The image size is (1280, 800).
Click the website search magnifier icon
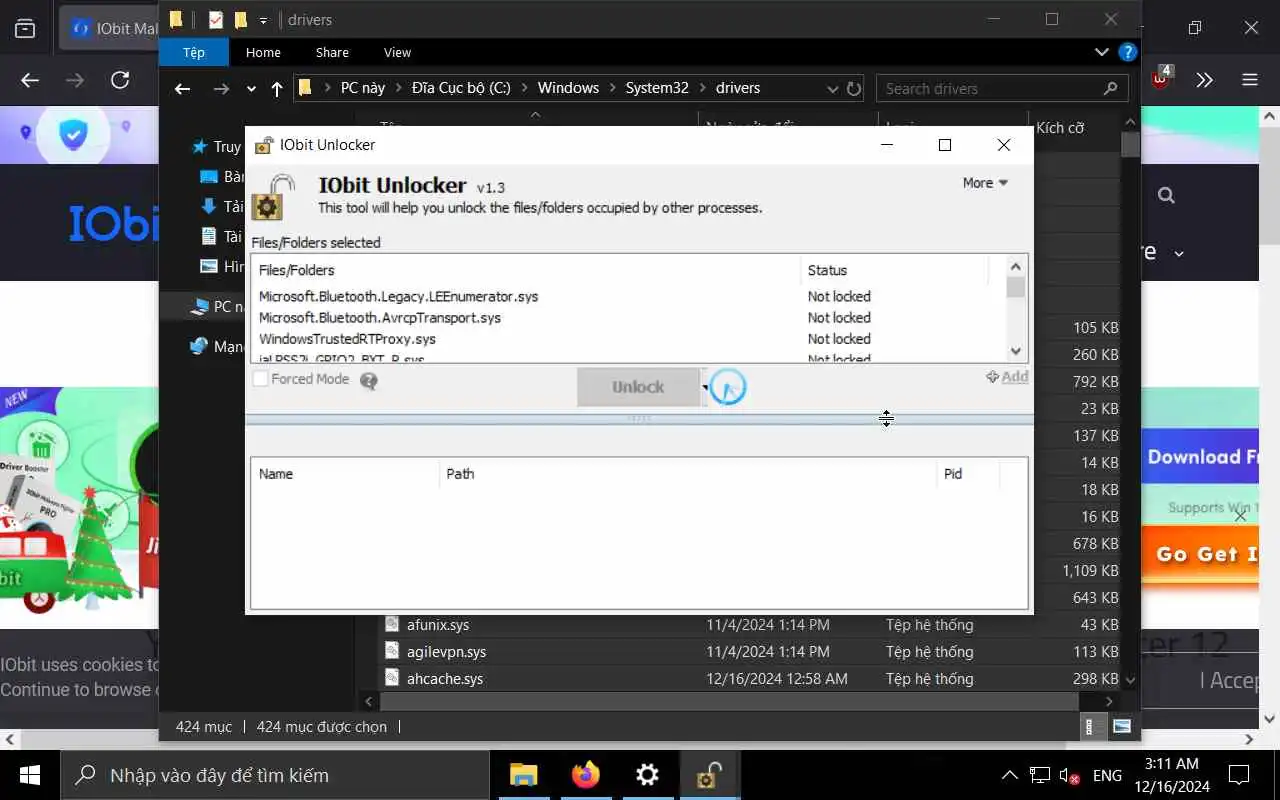click(x=1166, y=195)
